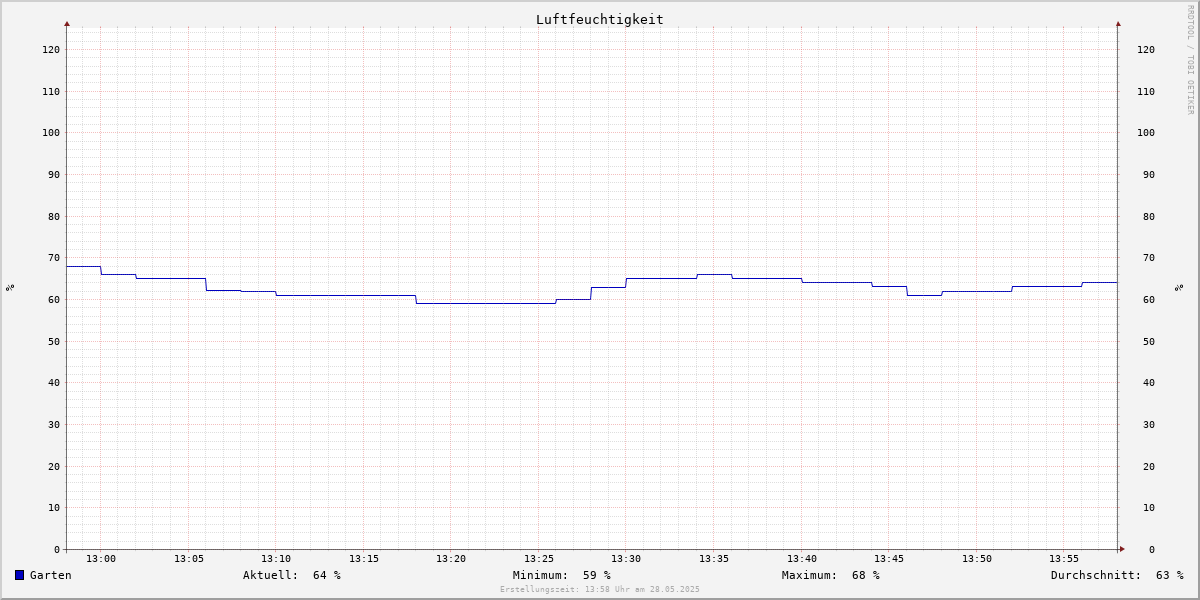This screenshot has height=600, width=1200.
Task: Click the 90 label on left axis
Action: [x=54, y=174]
